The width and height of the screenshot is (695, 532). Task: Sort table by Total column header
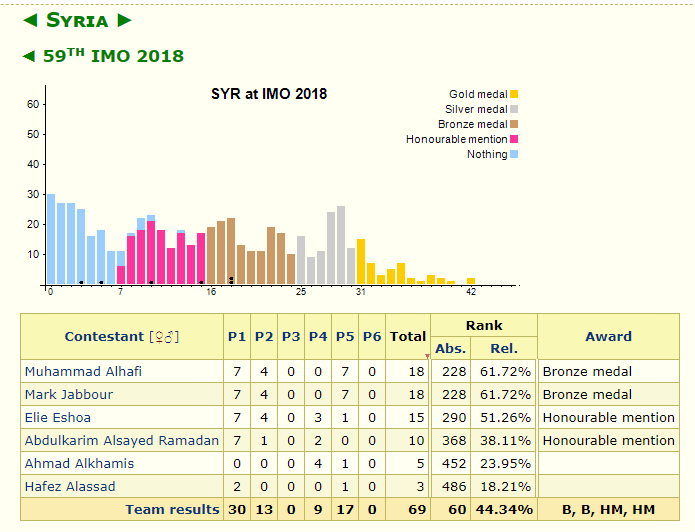pos(407,337)
